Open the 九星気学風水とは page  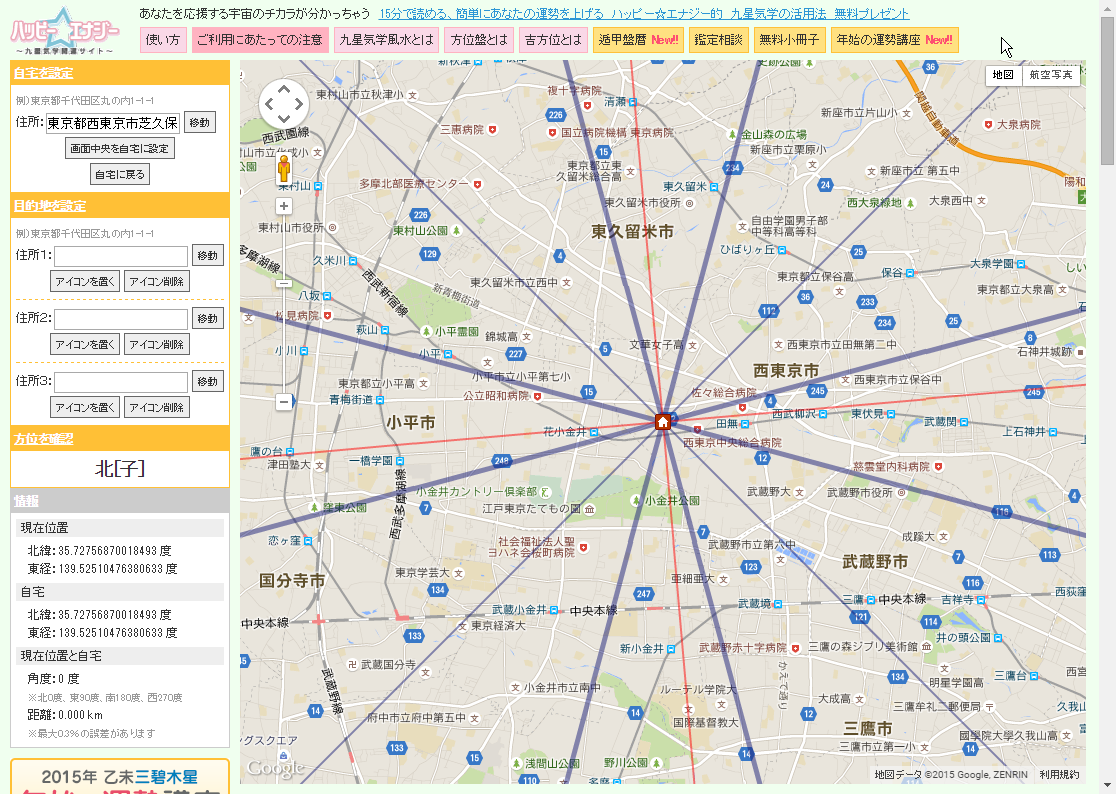[x=386, y=40]
